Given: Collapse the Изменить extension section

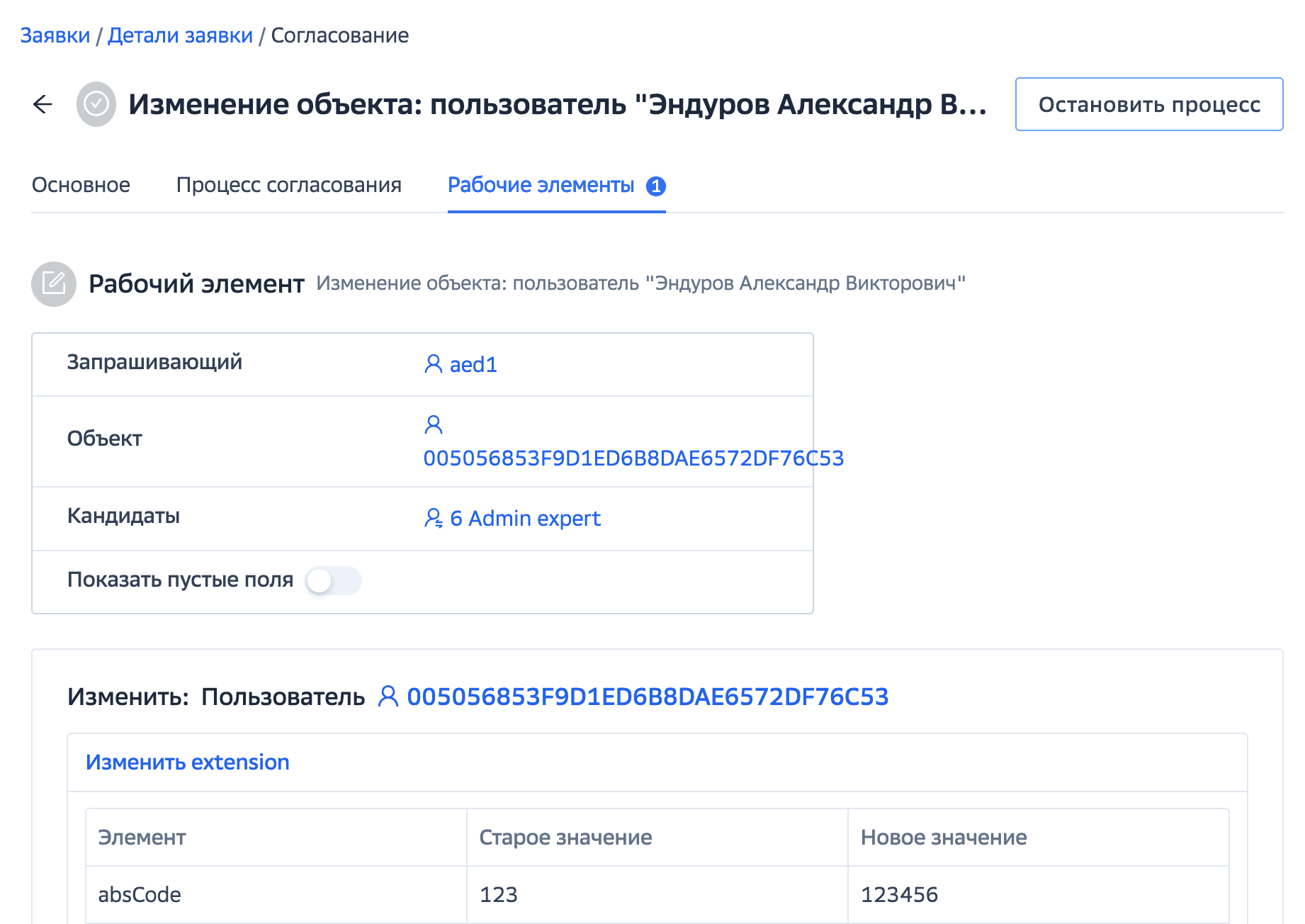Looking at the screenshot, I should [187, 762].
